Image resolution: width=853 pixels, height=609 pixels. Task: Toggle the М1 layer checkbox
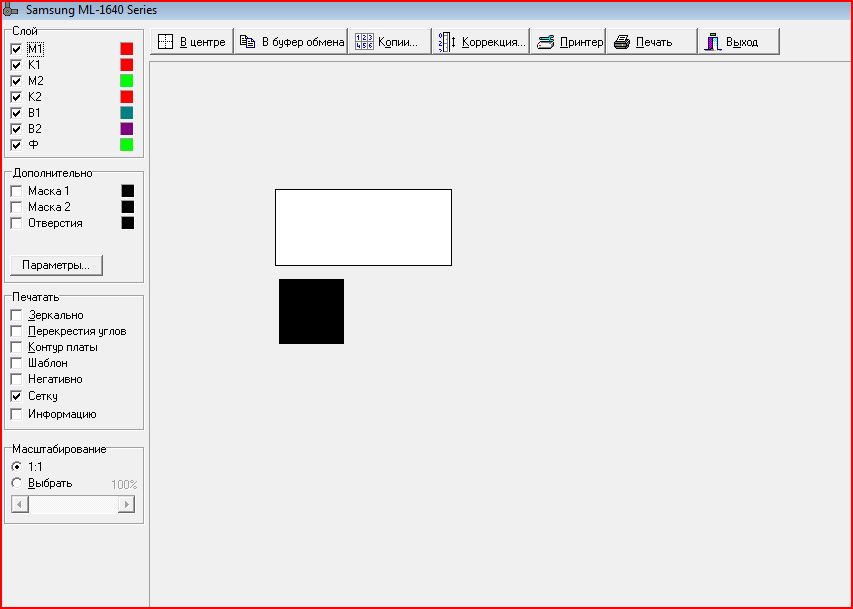16,49
